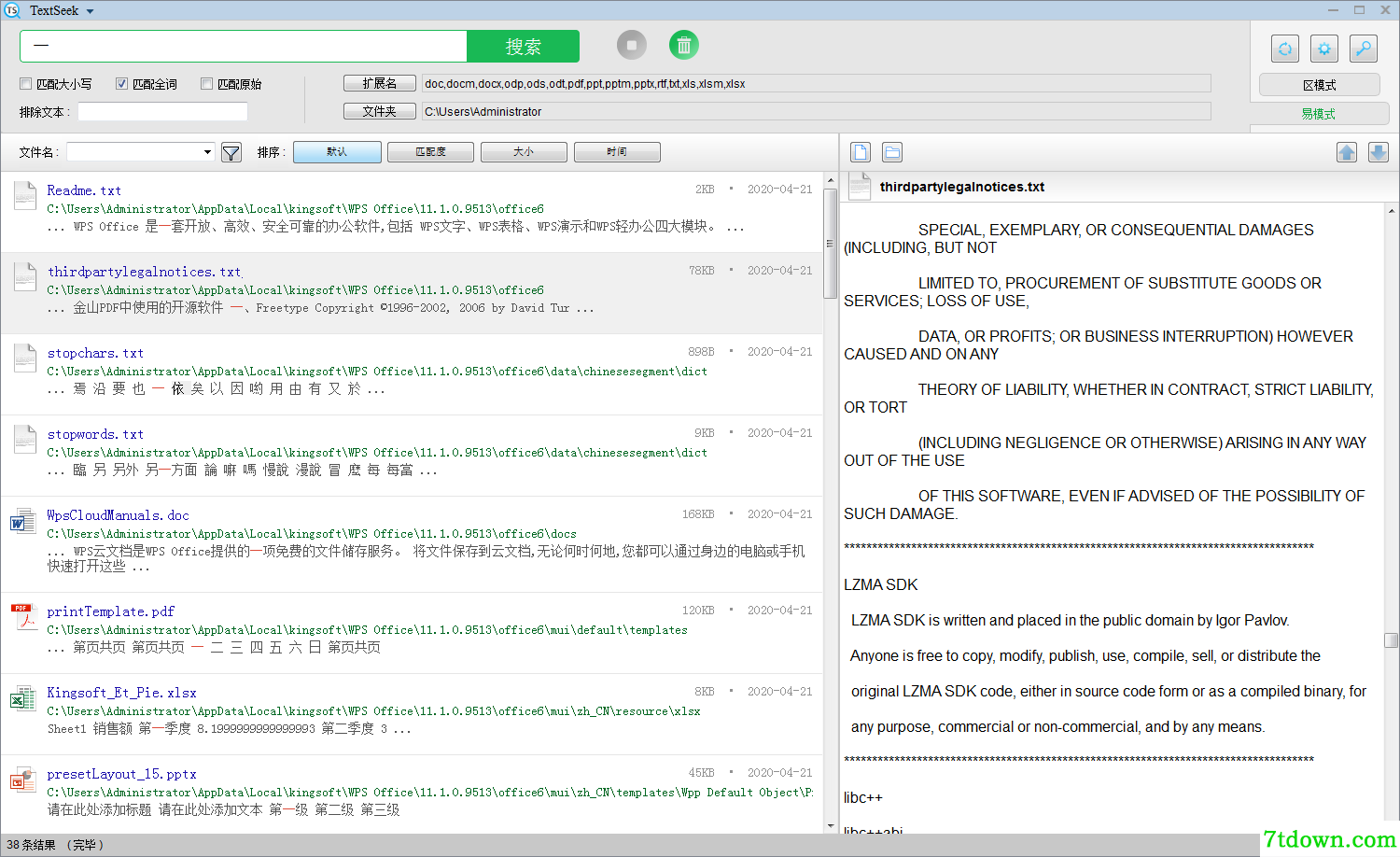Open the stopchars.txt result

(95, 353)
